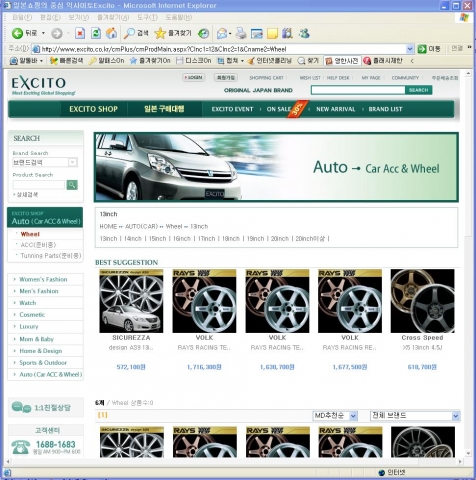This screenshot has width=476, height=480.
Task: Open the 파일(F) menu
Action: pos(22,17)
